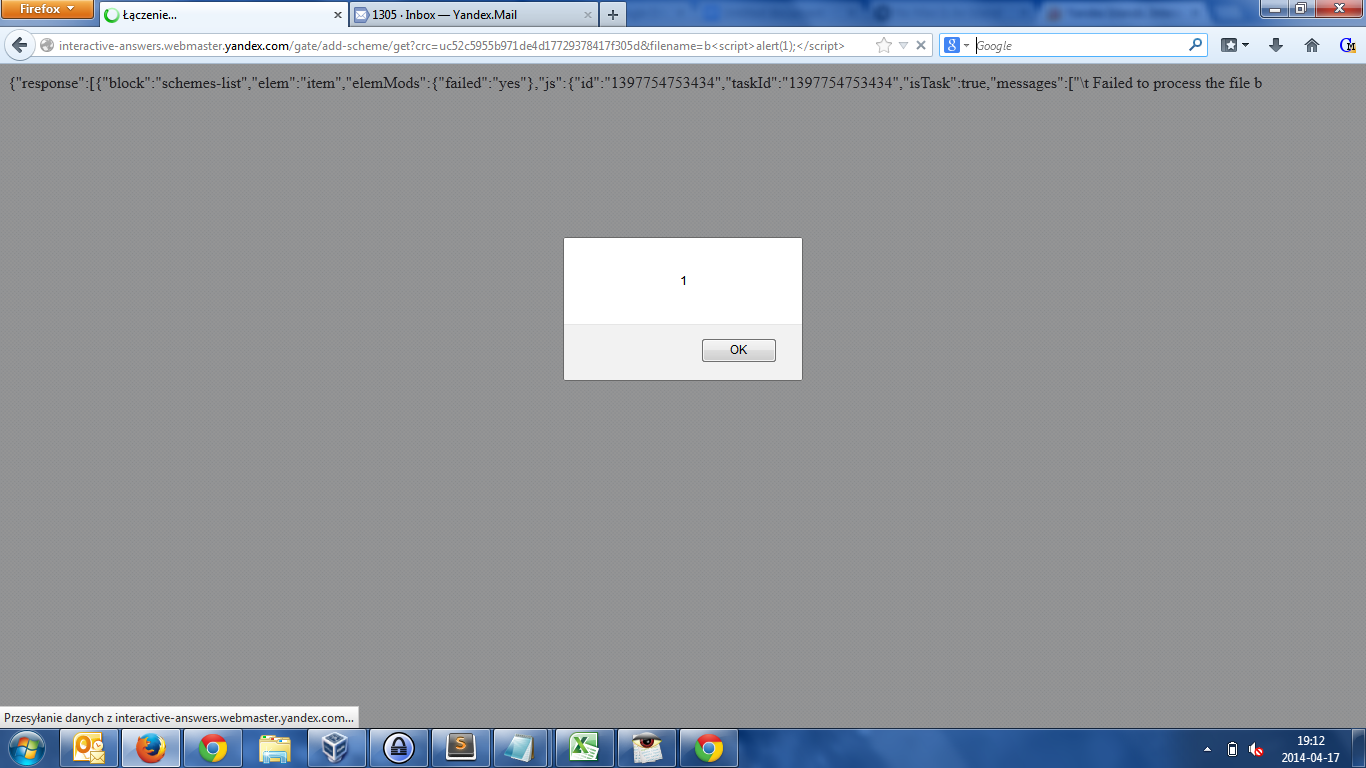The height and width of the screenshot is (768, 1366).
Task: Open the Downloads arrow panel
Action: pyautogui.click(x=1276, y=45)
